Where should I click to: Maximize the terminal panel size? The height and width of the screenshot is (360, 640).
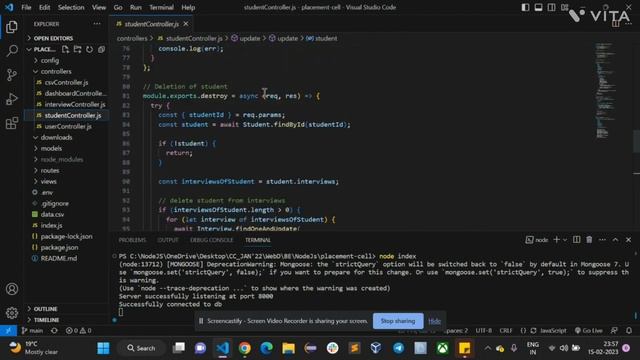click(x=615, y=240)
